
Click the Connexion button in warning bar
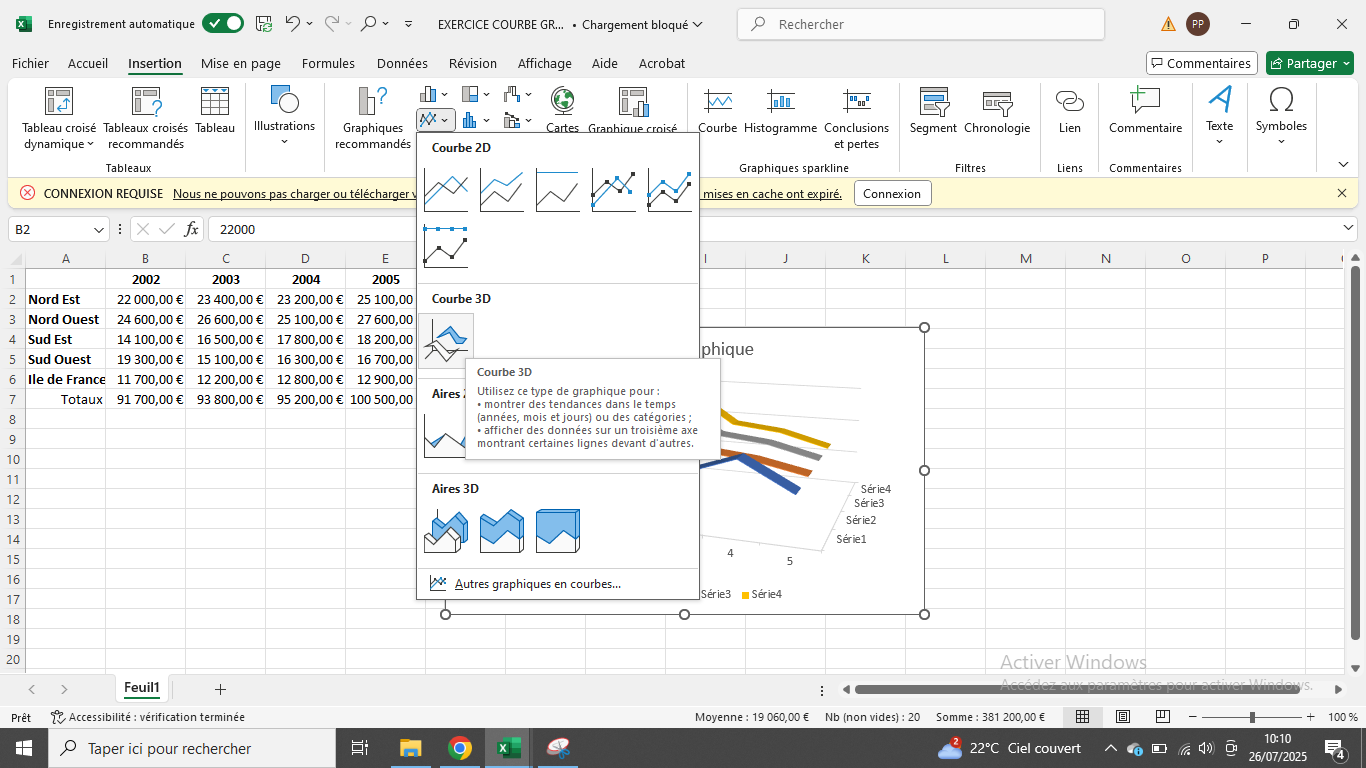[892, 193]
